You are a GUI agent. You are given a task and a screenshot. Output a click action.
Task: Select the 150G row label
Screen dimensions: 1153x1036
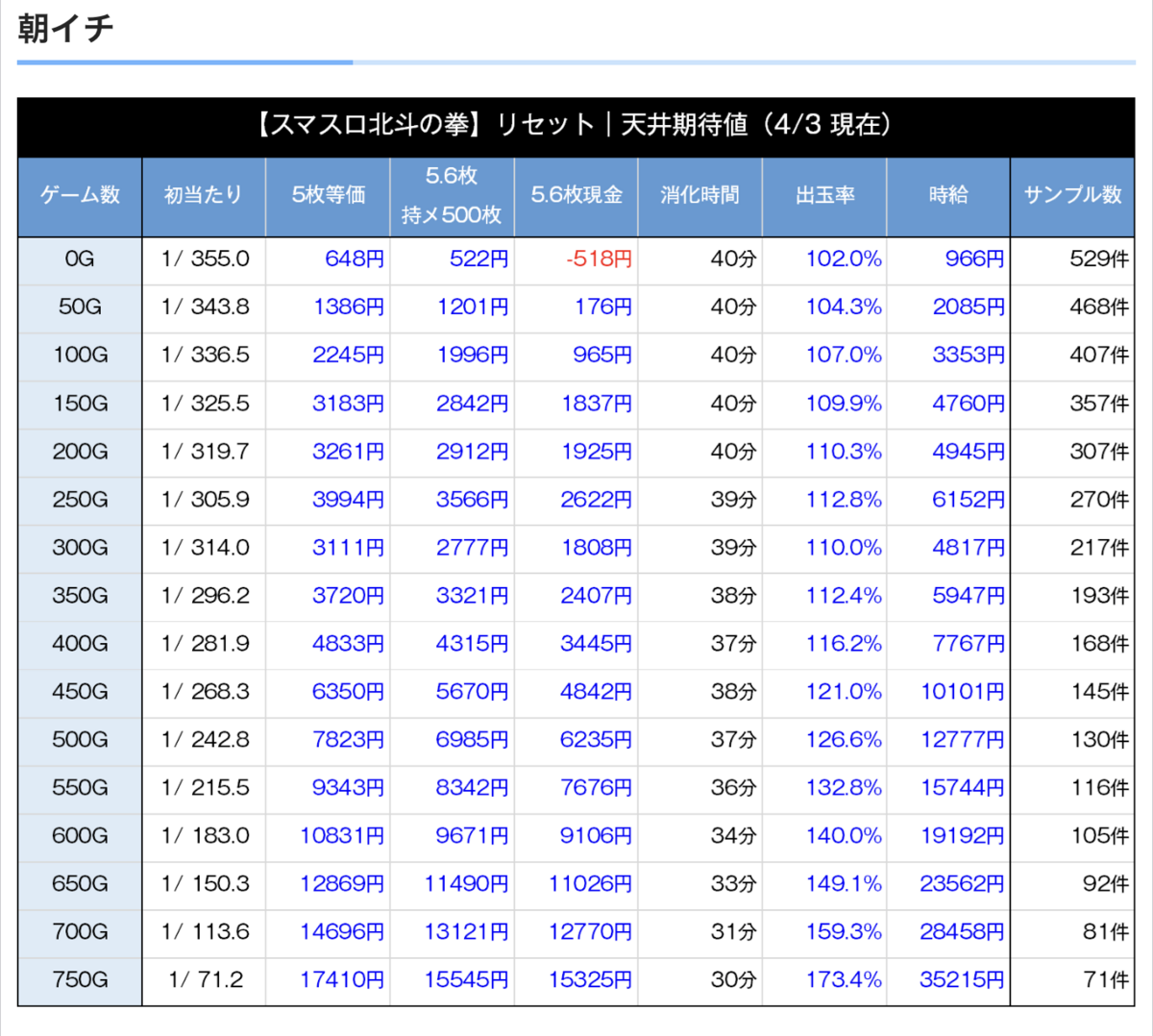tap(80, 404)
